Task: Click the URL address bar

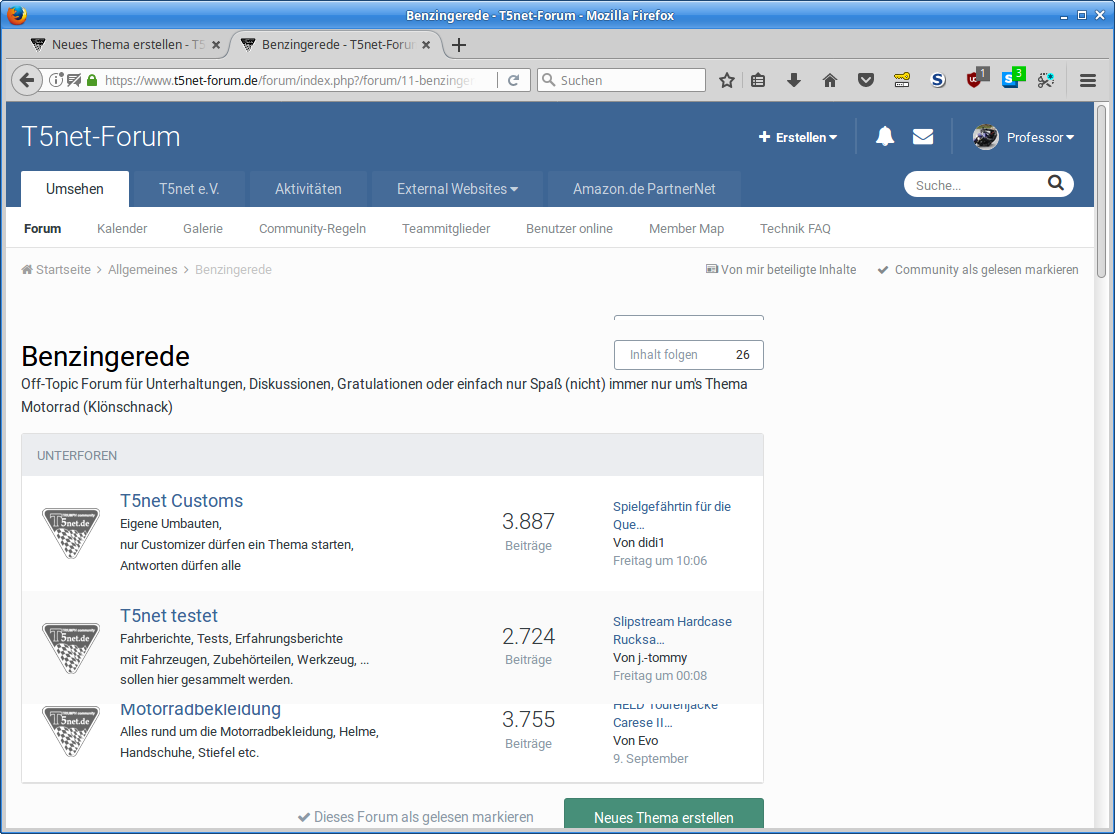Action: pyautogui.click(x=288, y=80)
